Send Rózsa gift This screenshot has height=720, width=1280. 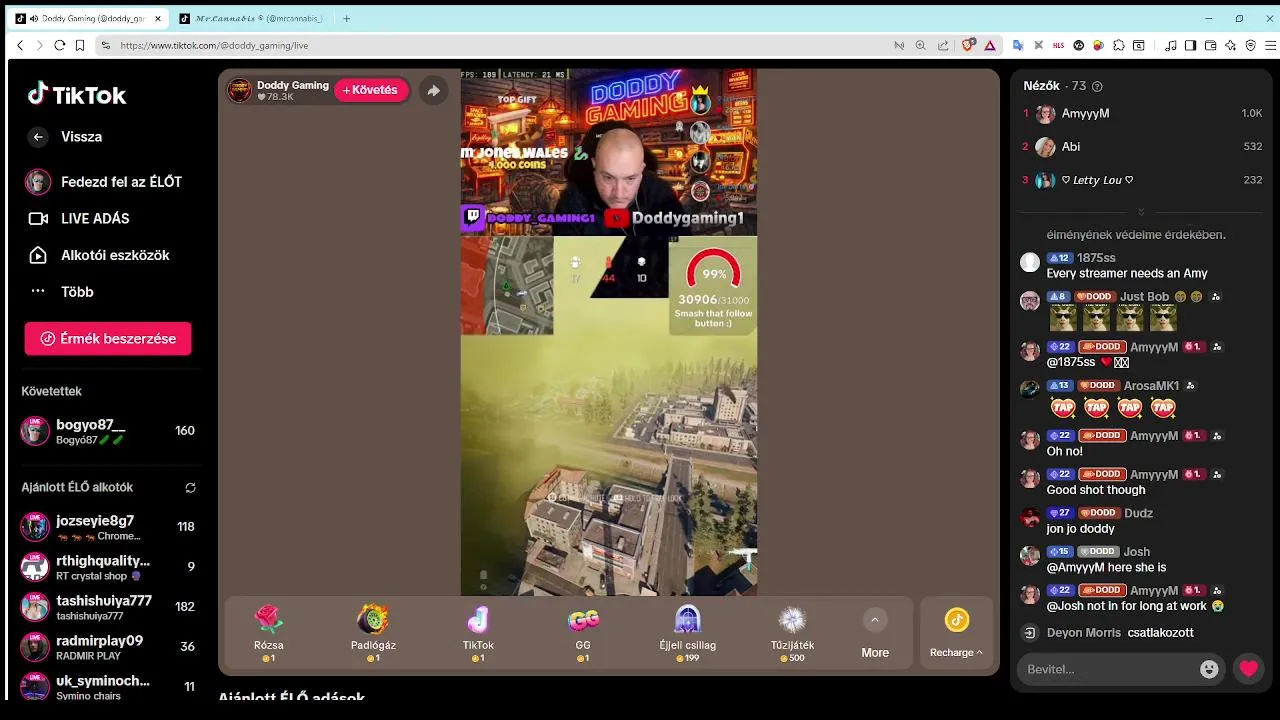(x=269, y=633)
